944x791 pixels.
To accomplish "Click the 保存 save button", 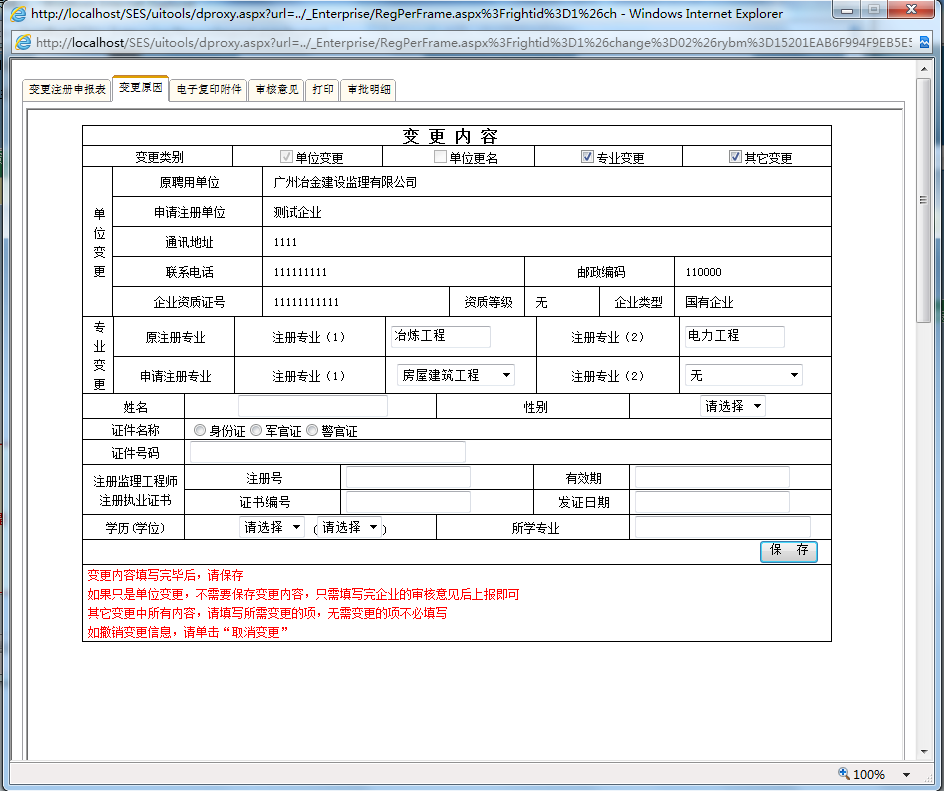I will coord(788,551).
